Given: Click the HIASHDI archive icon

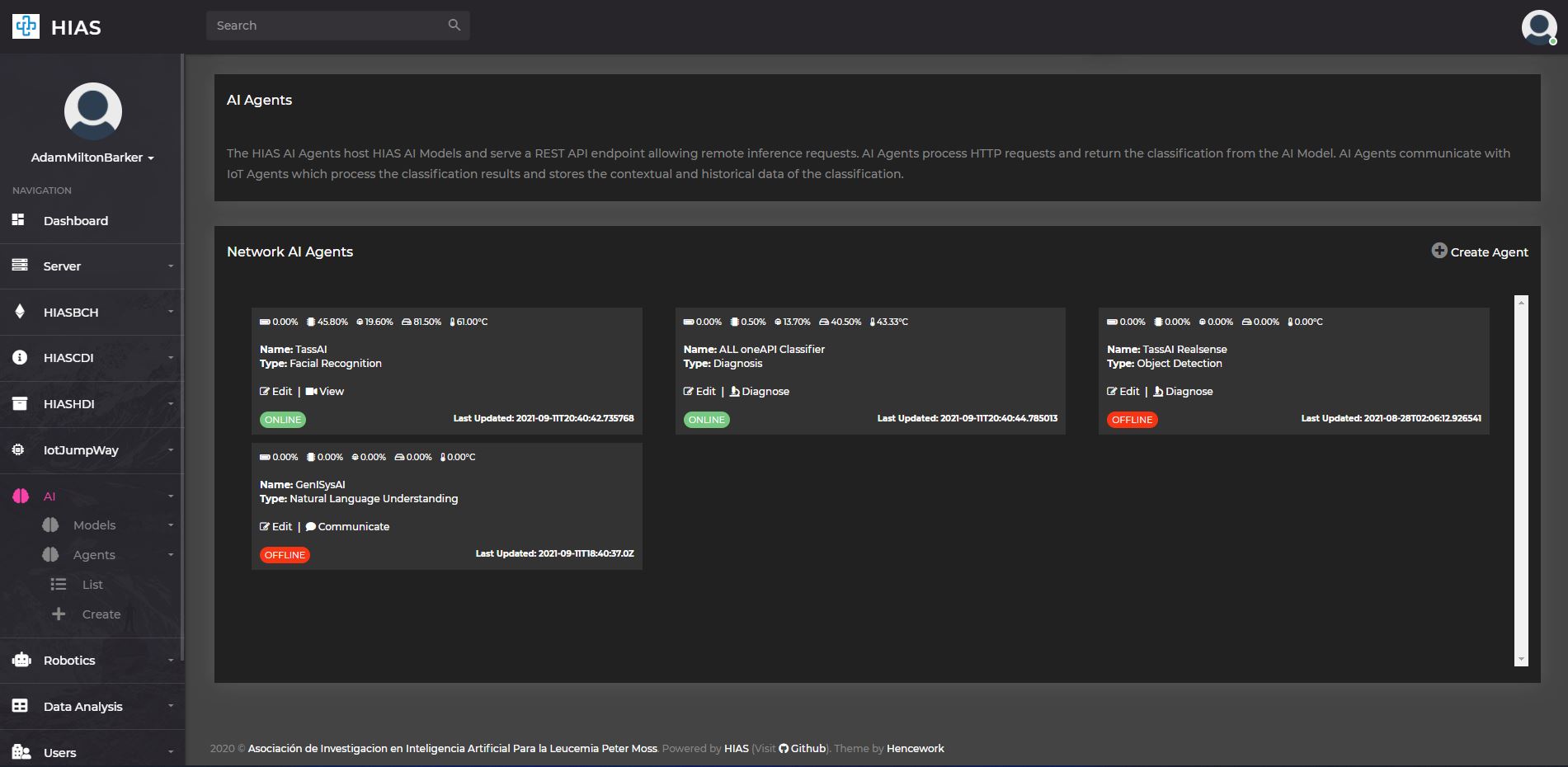Looking at the screenshot, I should [x=20, y=403].
